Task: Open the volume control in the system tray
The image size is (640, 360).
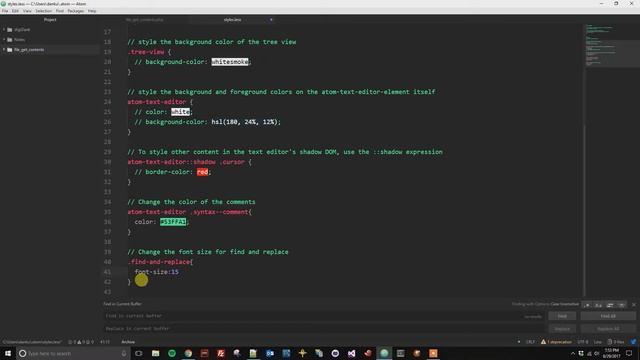Action: tap(596, 353)
